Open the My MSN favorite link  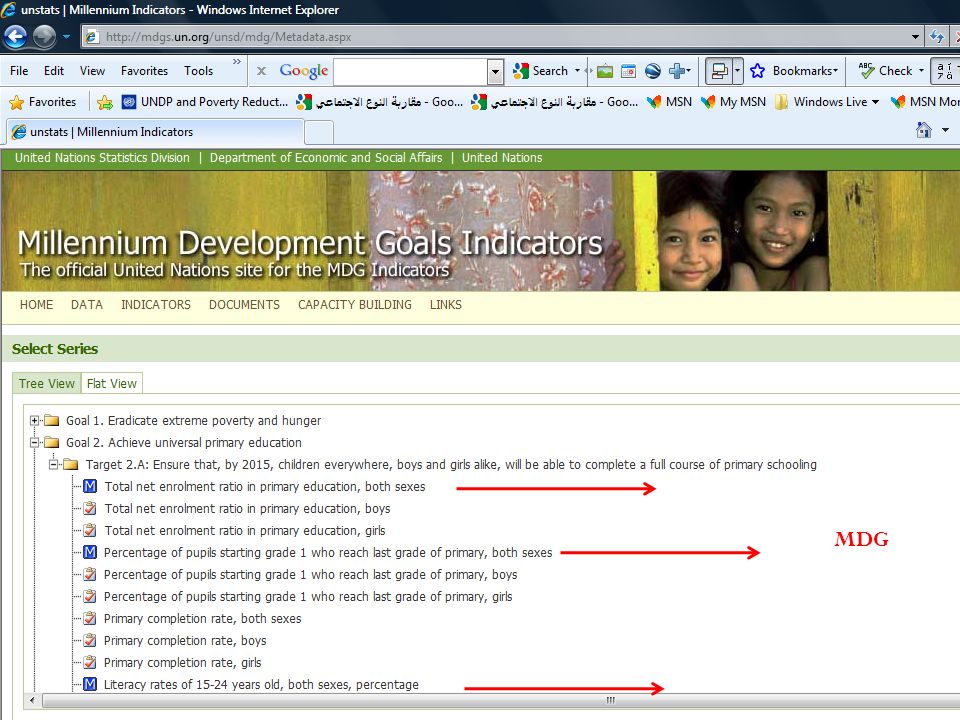[x=733, y=102]
